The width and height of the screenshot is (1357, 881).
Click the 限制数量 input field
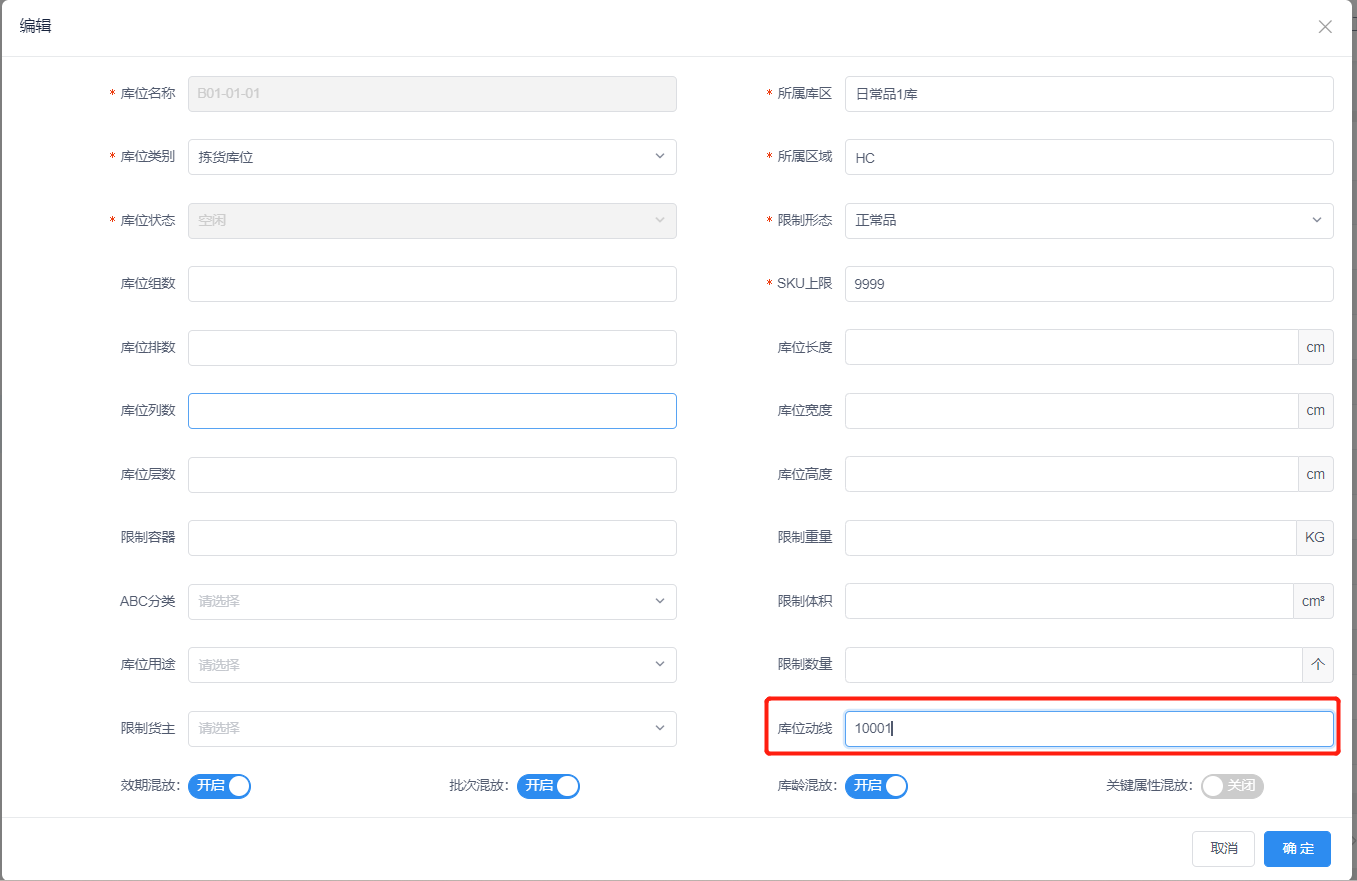[1073, 665]
